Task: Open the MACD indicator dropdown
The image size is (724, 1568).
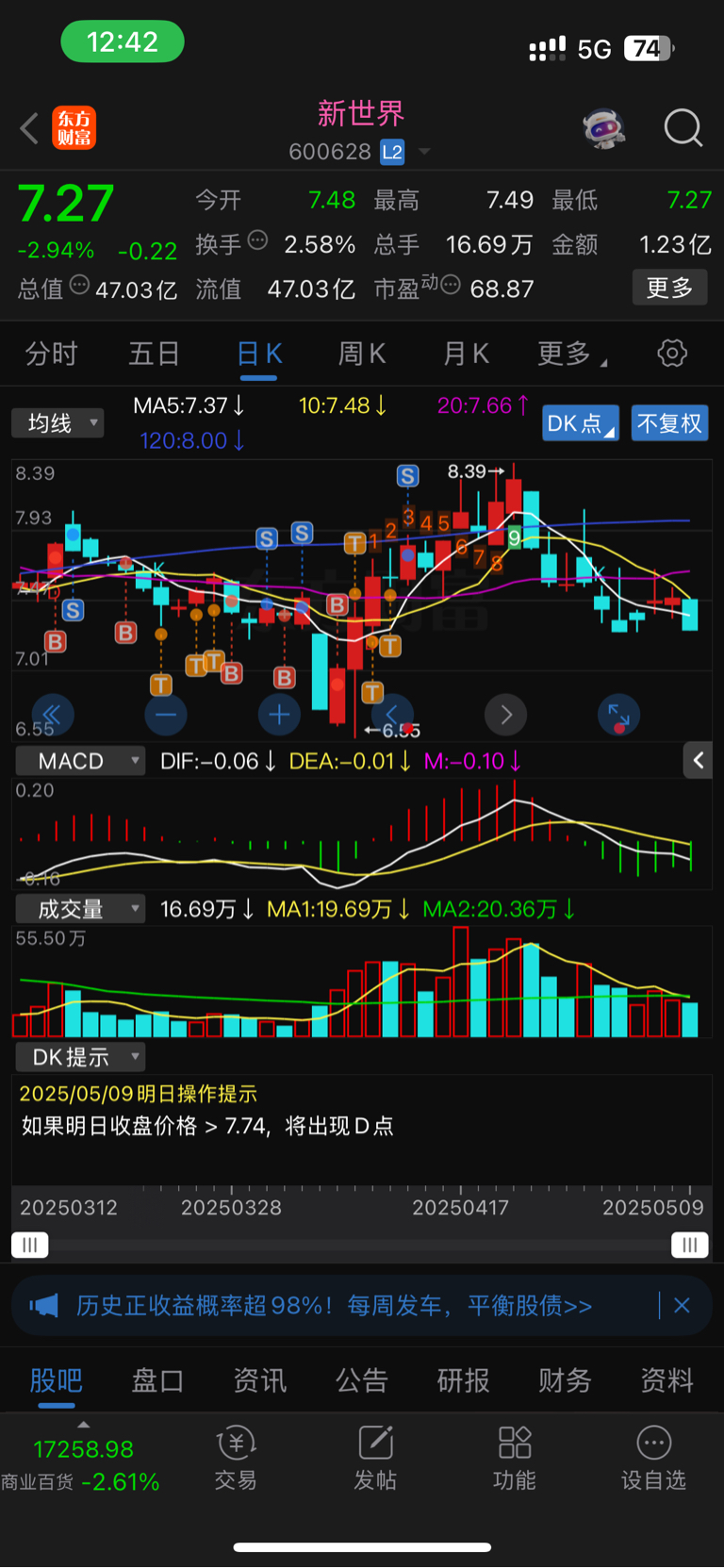Action: coord(80,761)
